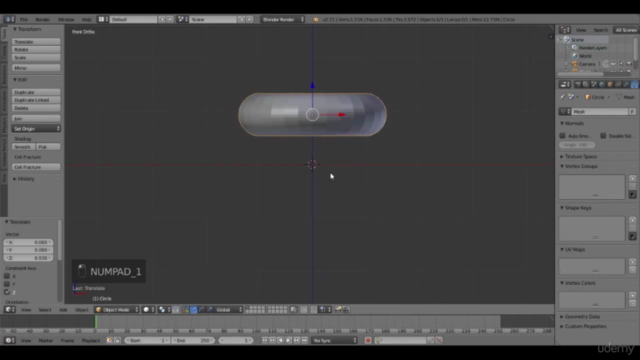The width and height of the screenshot is (640, 360).
Task: Jump to the first frame
Action: tap(264, 340)
